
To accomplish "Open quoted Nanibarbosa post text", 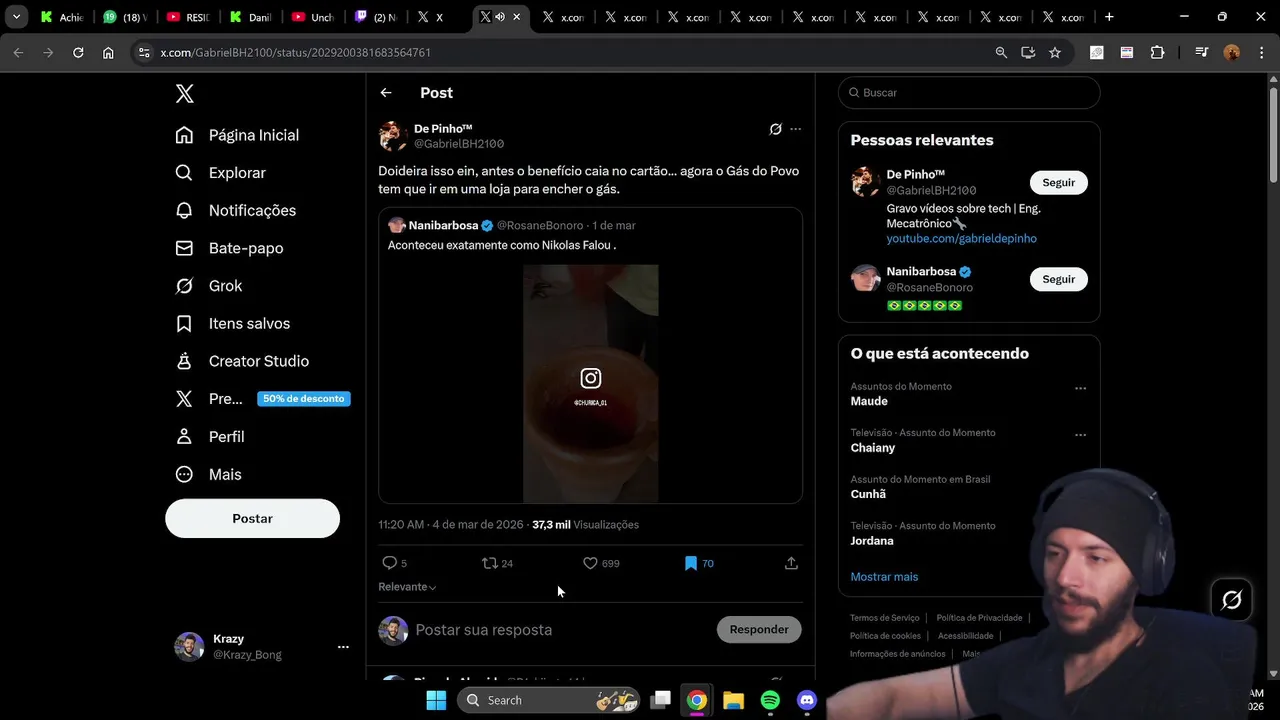I will coord(502,245).
